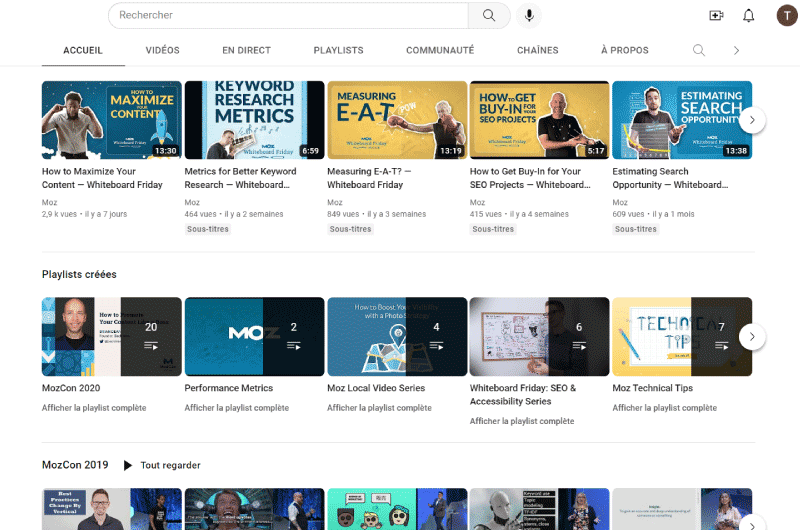Open the En direct tab

(x=246, y=50)
